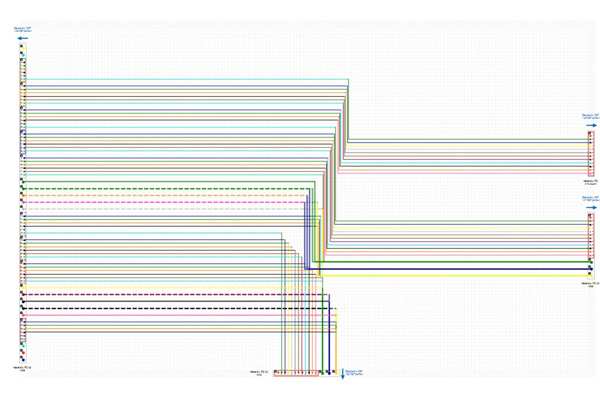This screenshot has width=600, height=400.
Task: Select the thick solid green wire
Action: coord(450,263)
